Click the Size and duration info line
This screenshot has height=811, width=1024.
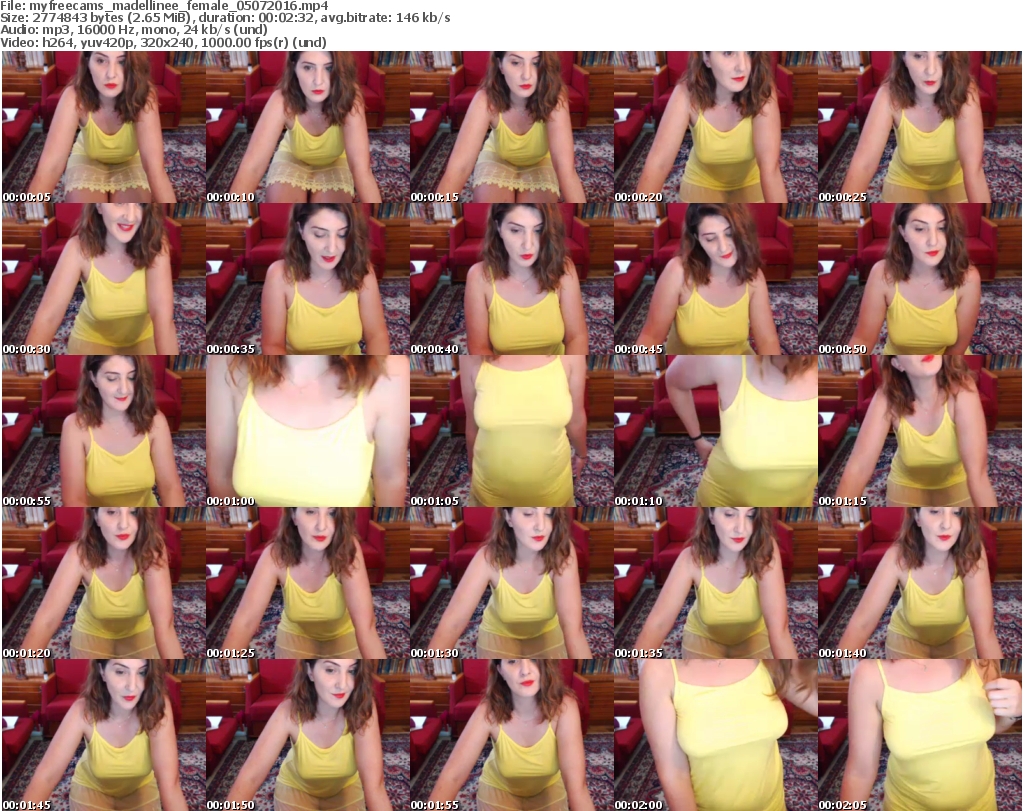click(225, 18)
